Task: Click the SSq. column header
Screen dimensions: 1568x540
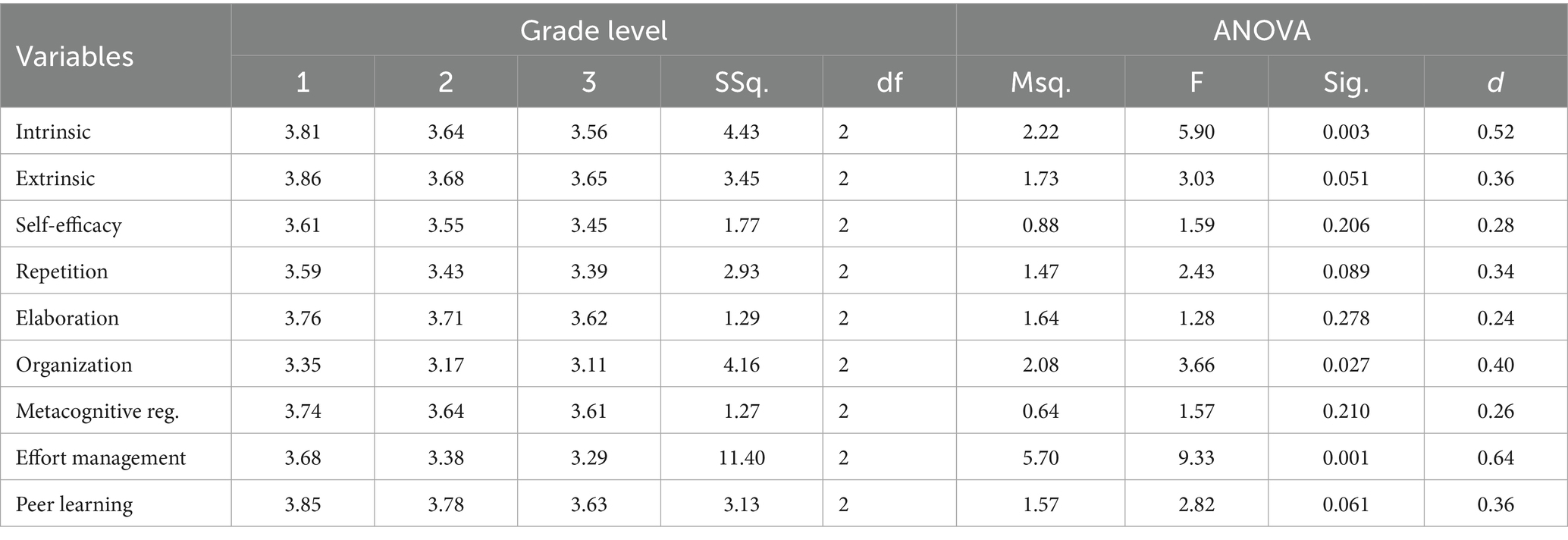Action: tap(741, 82)
